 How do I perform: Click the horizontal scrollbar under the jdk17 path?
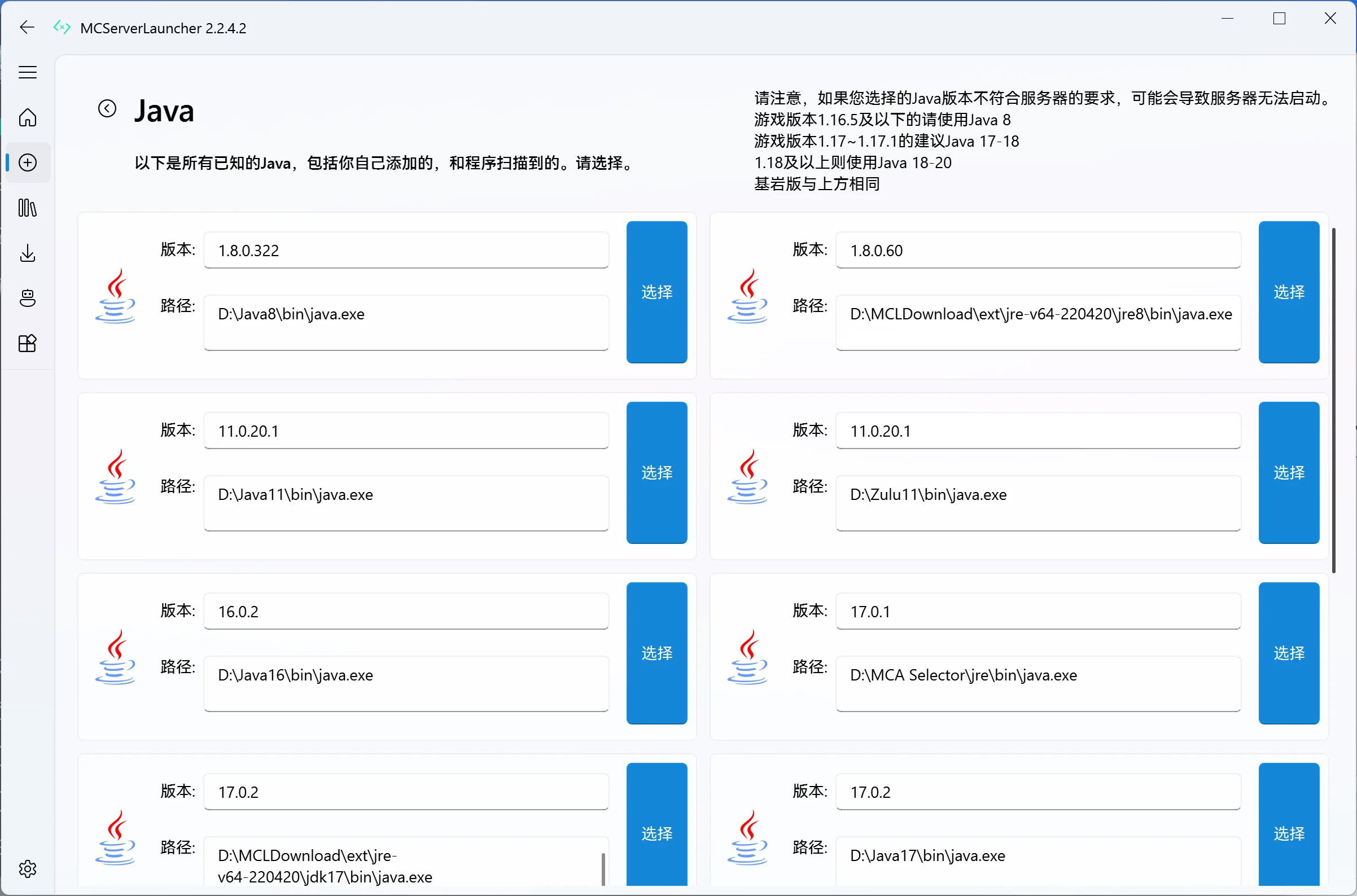[x=603, y=869]
